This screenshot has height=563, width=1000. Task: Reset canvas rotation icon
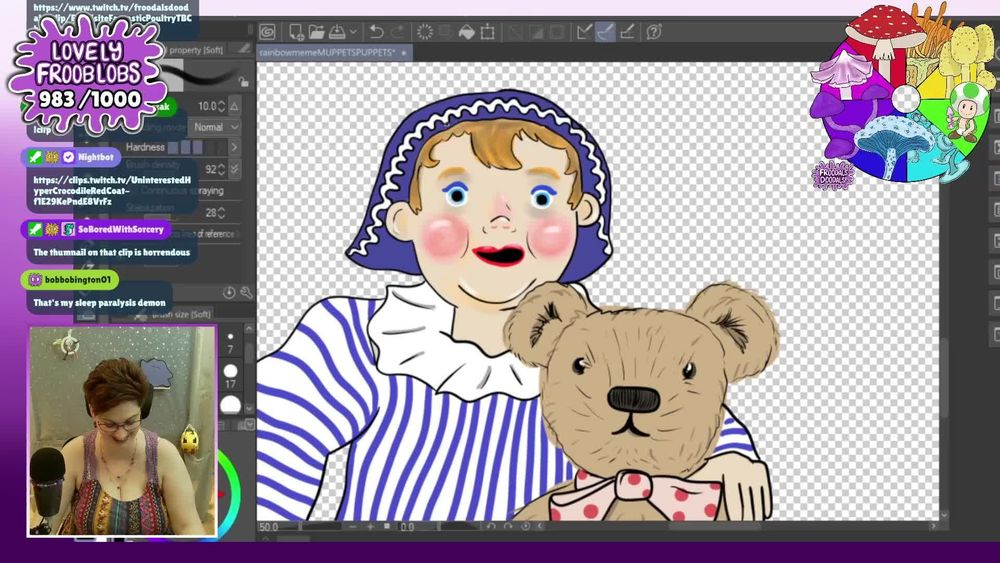point(526,527)
